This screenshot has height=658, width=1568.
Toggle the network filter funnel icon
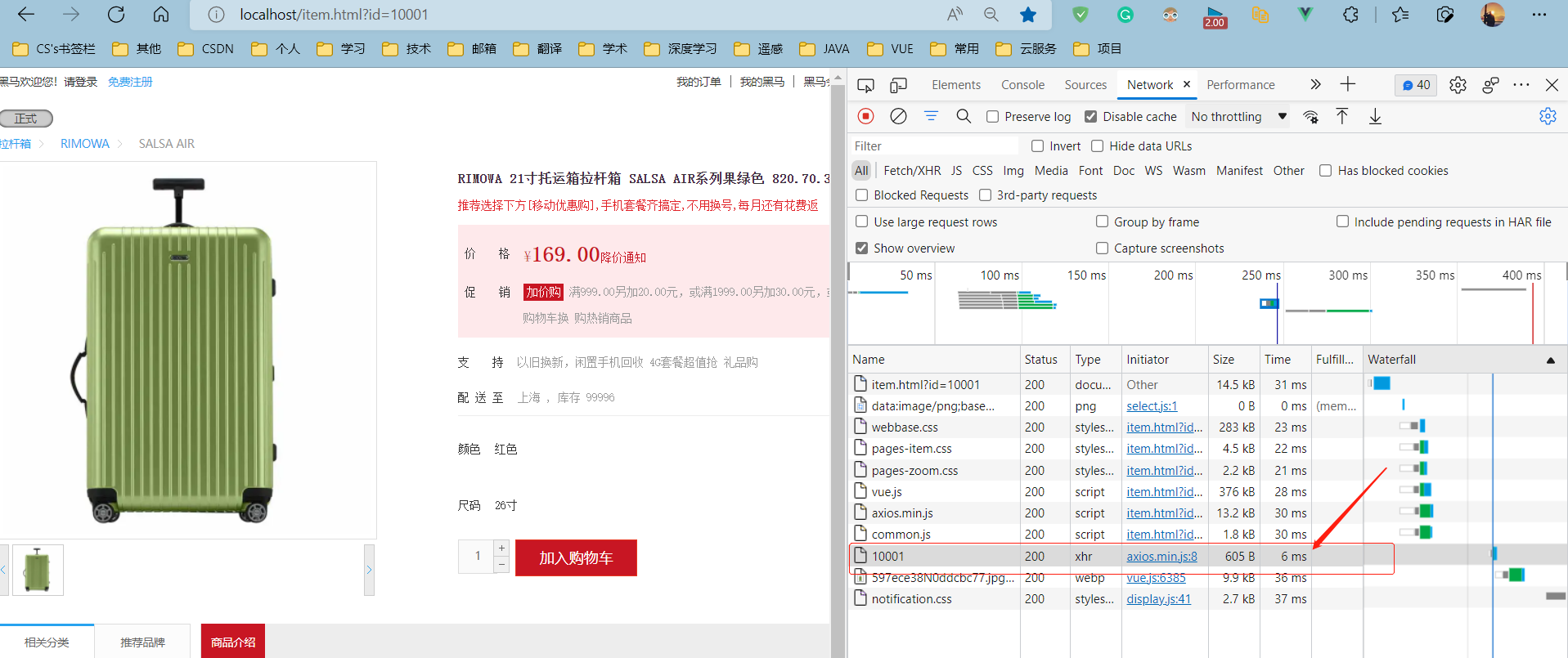coord(931,116)
